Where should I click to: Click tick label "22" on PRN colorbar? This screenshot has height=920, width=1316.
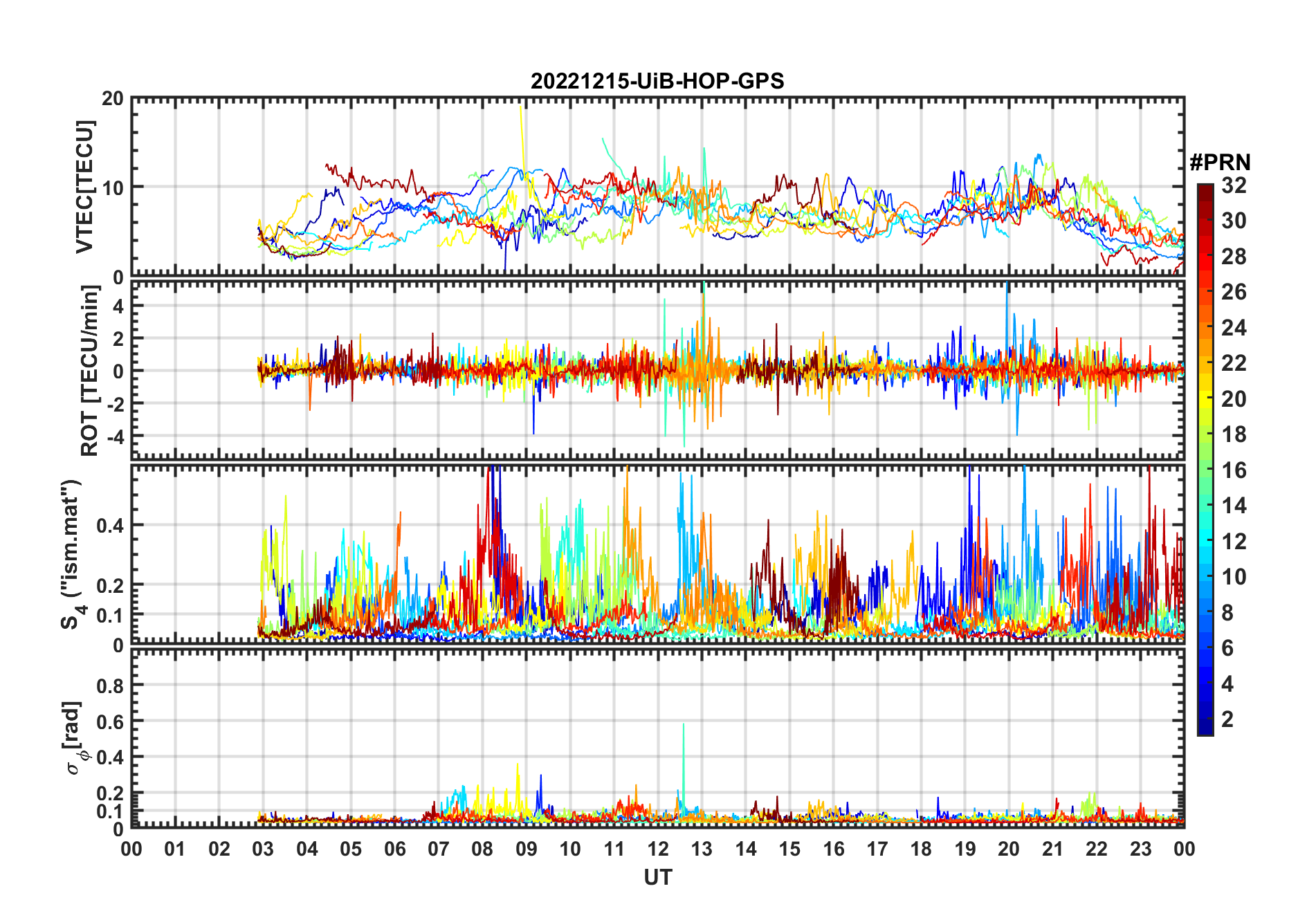(1234, 362)
